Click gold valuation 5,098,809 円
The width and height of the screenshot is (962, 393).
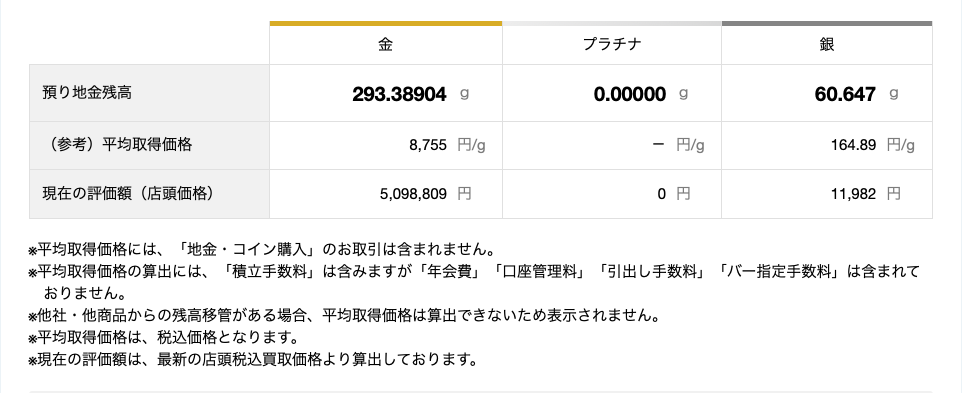pyautogui.click(x=426, y=194)
